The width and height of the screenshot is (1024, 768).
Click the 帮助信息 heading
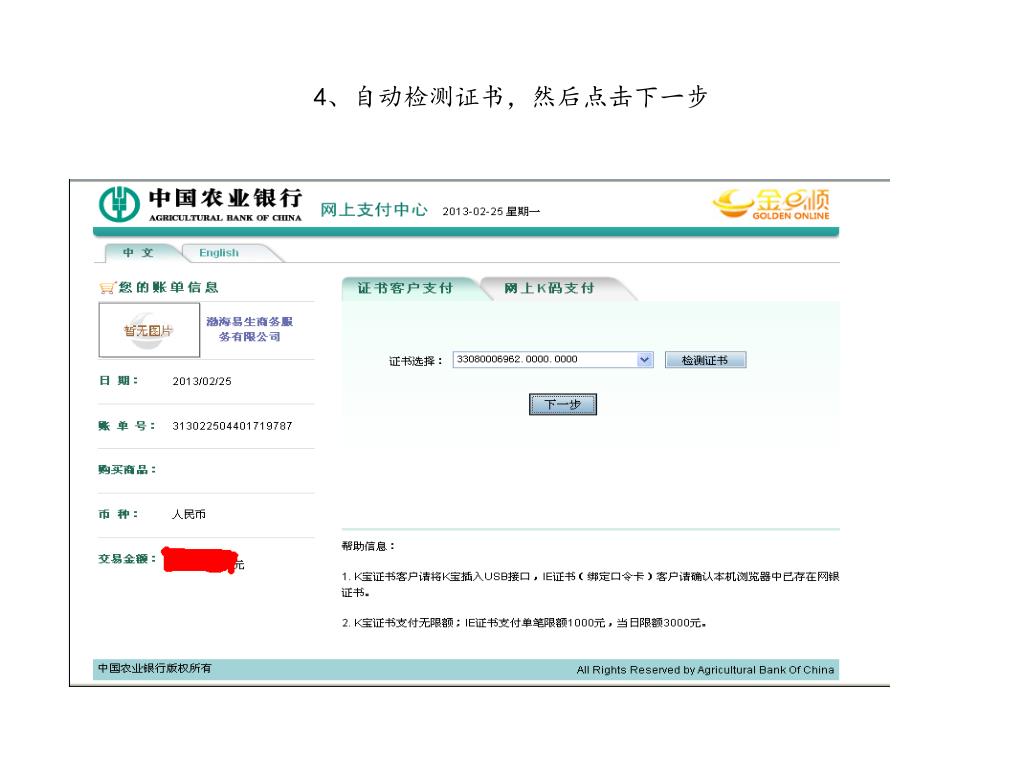368,546
